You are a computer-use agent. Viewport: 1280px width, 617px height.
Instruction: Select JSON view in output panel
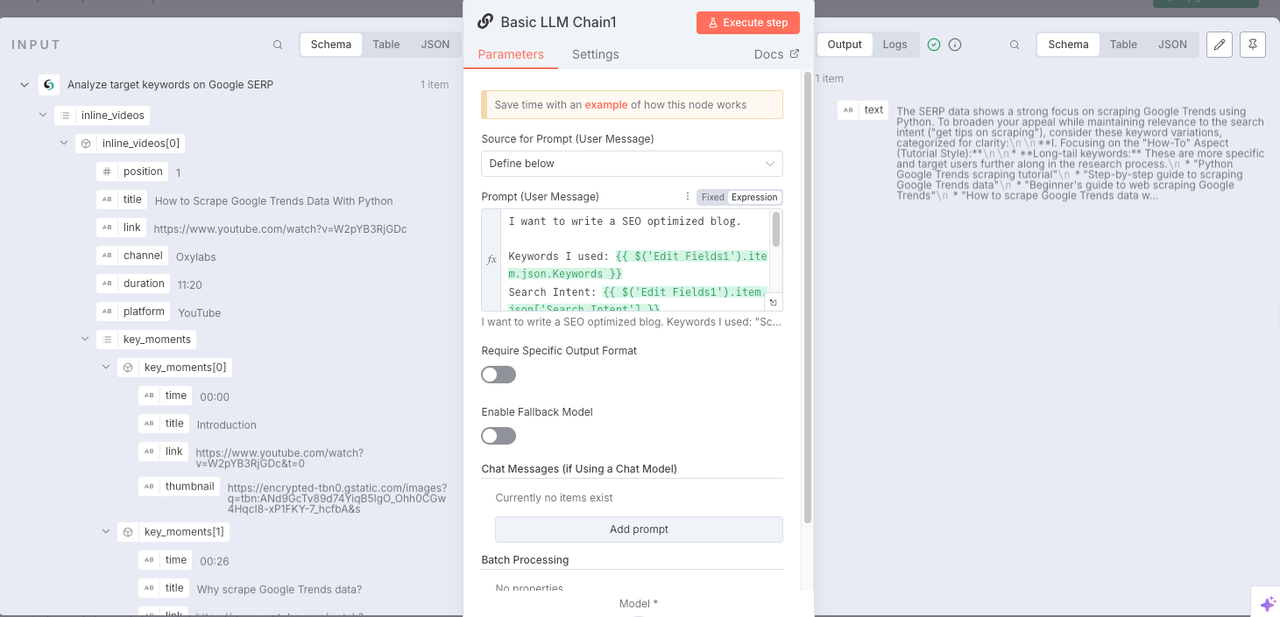tap(1172, 44)
